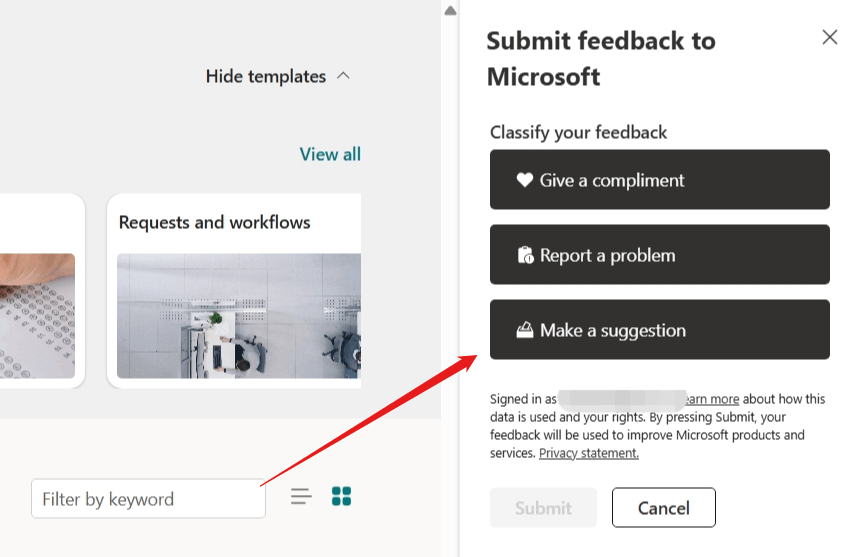Click the office photo thumbnail in Requests and workflows
This screenshot has height=557, width=860.
point(239,316)
